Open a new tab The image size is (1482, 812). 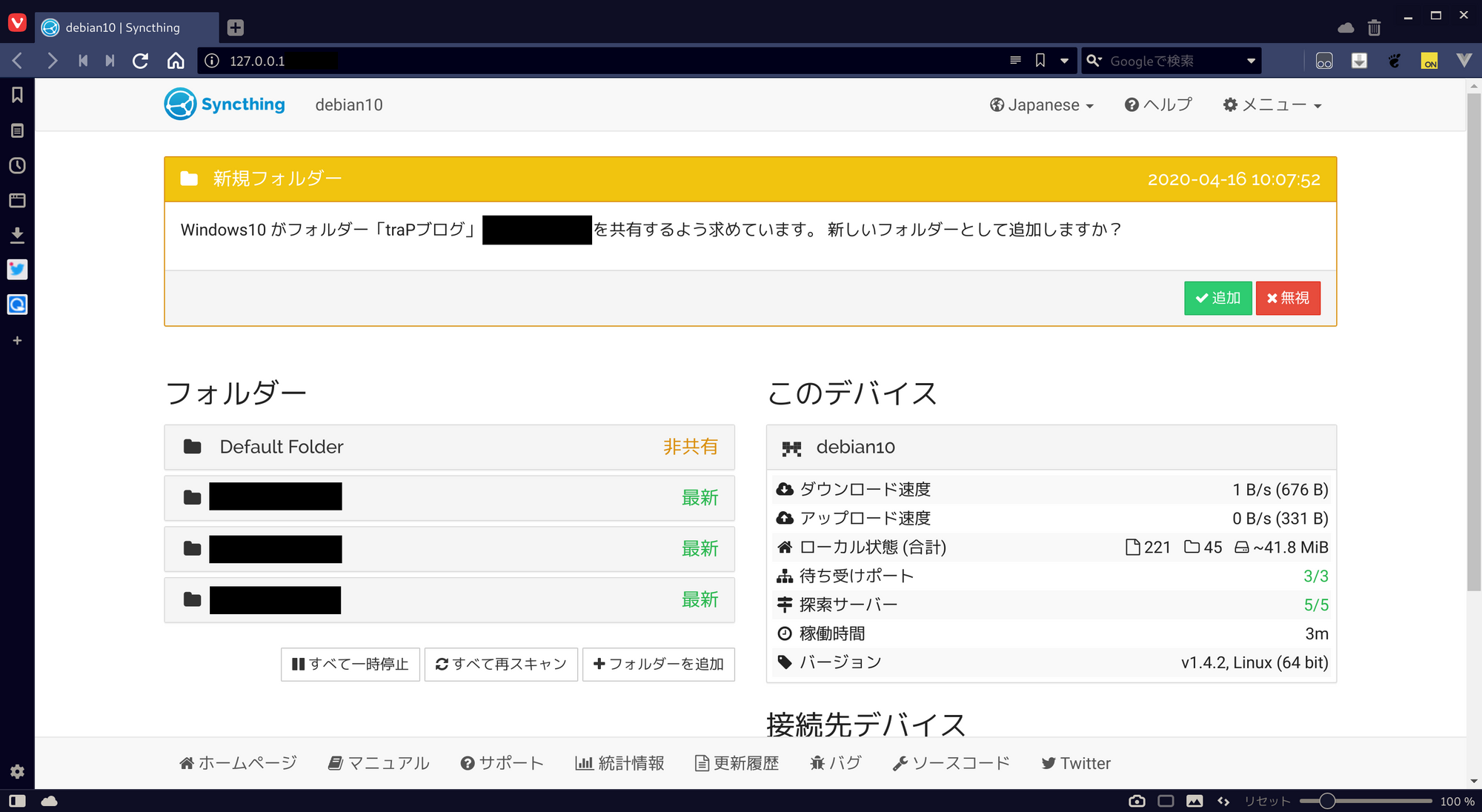click(x=235, y=27)
